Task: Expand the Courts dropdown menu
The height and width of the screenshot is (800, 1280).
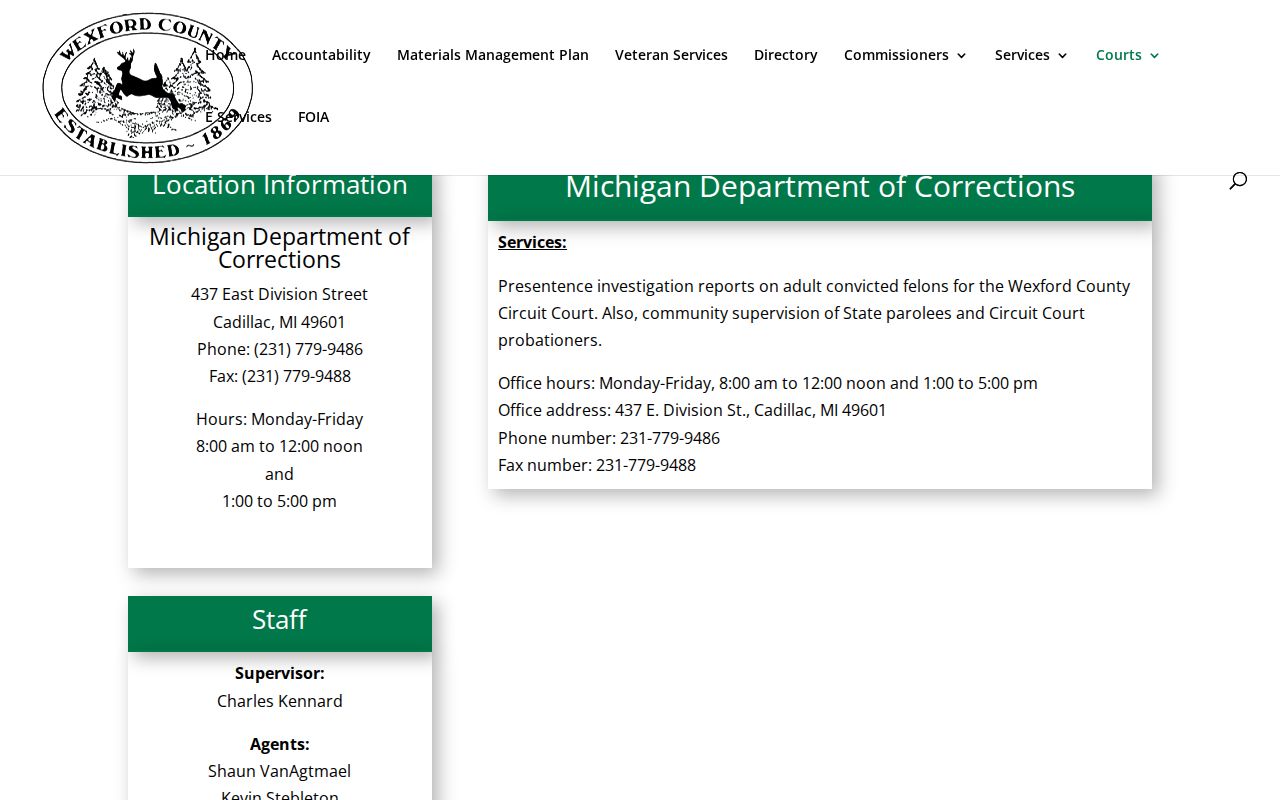Action: coord(1128,55)
